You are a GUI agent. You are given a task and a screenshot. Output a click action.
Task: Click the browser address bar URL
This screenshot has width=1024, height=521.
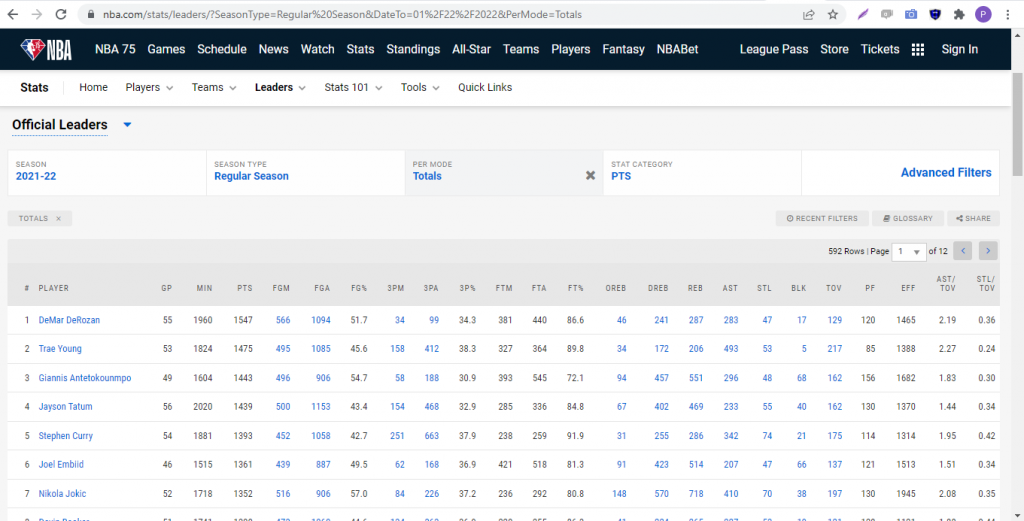point(342,14)
